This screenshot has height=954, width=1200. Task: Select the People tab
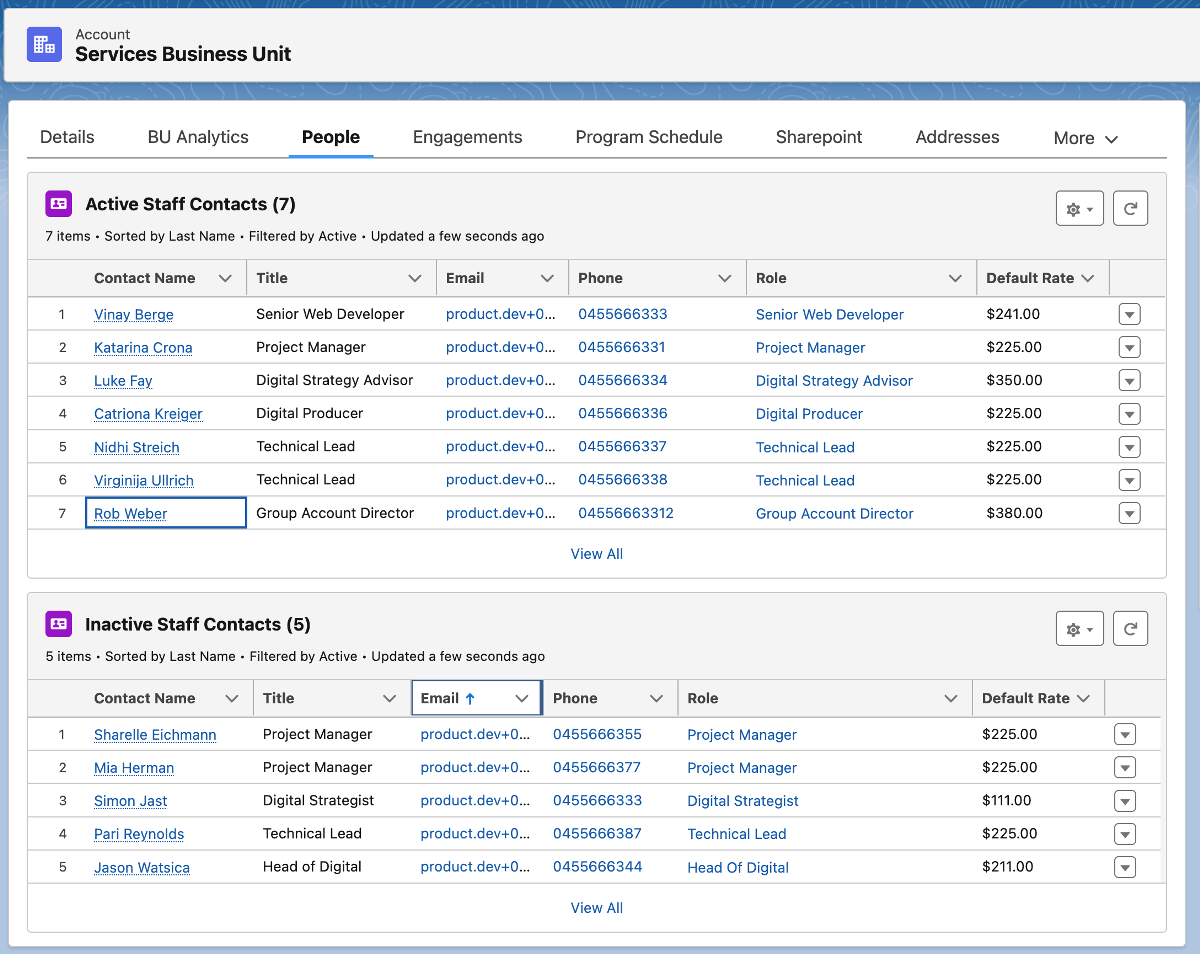coord(331,137)
